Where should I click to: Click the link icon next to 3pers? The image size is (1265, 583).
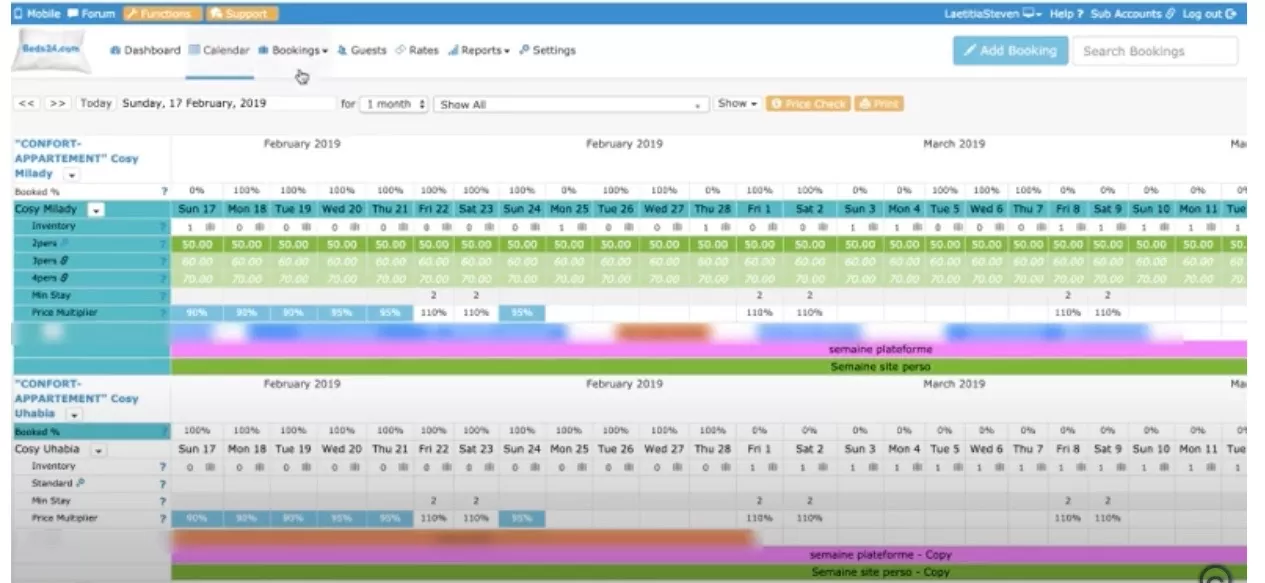[x=64, y=261]
